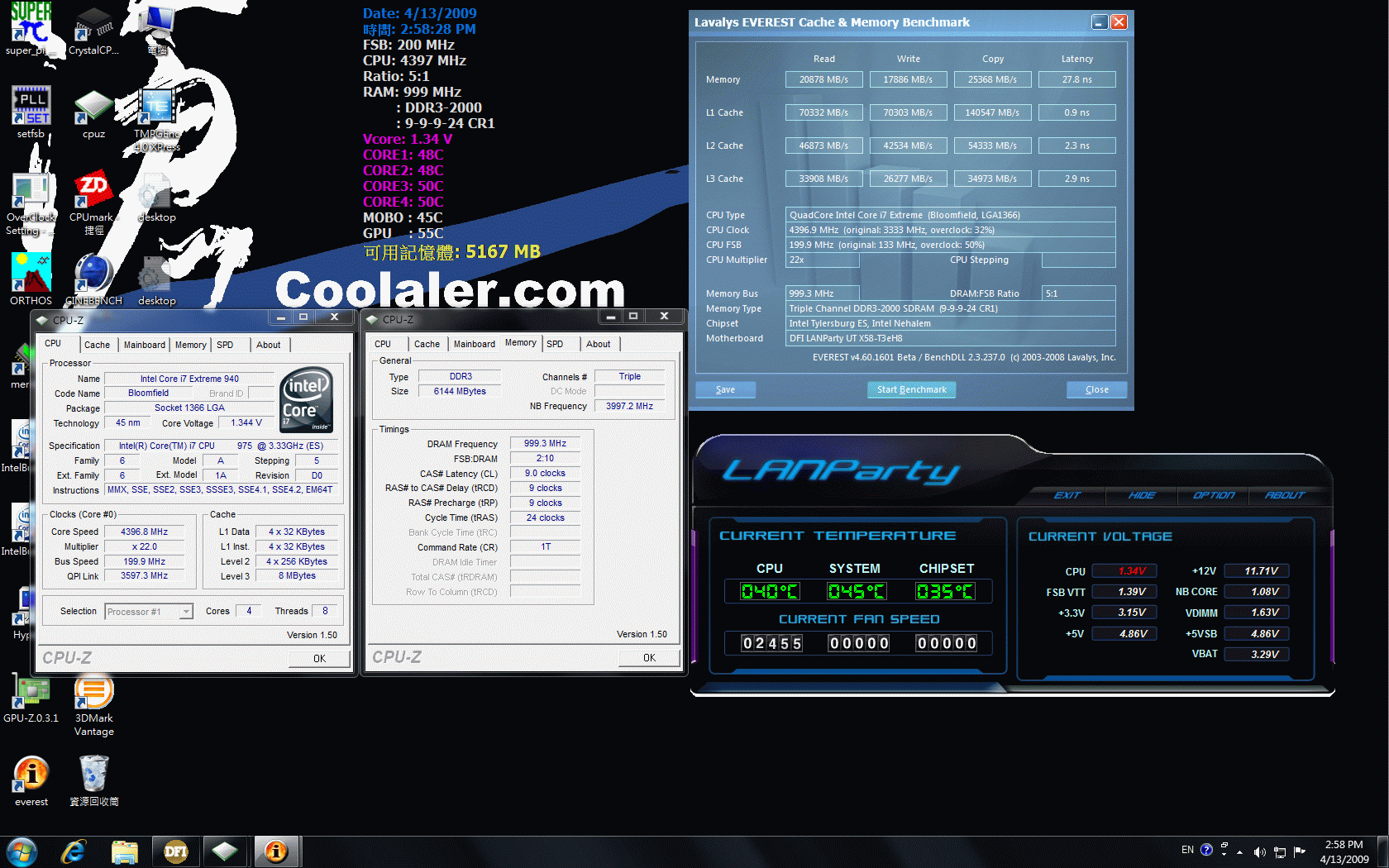Click the NB Frequency 3997.2 MHz value
The image size is (1389, 868).
pyautogui.click(x=629, y=406)
